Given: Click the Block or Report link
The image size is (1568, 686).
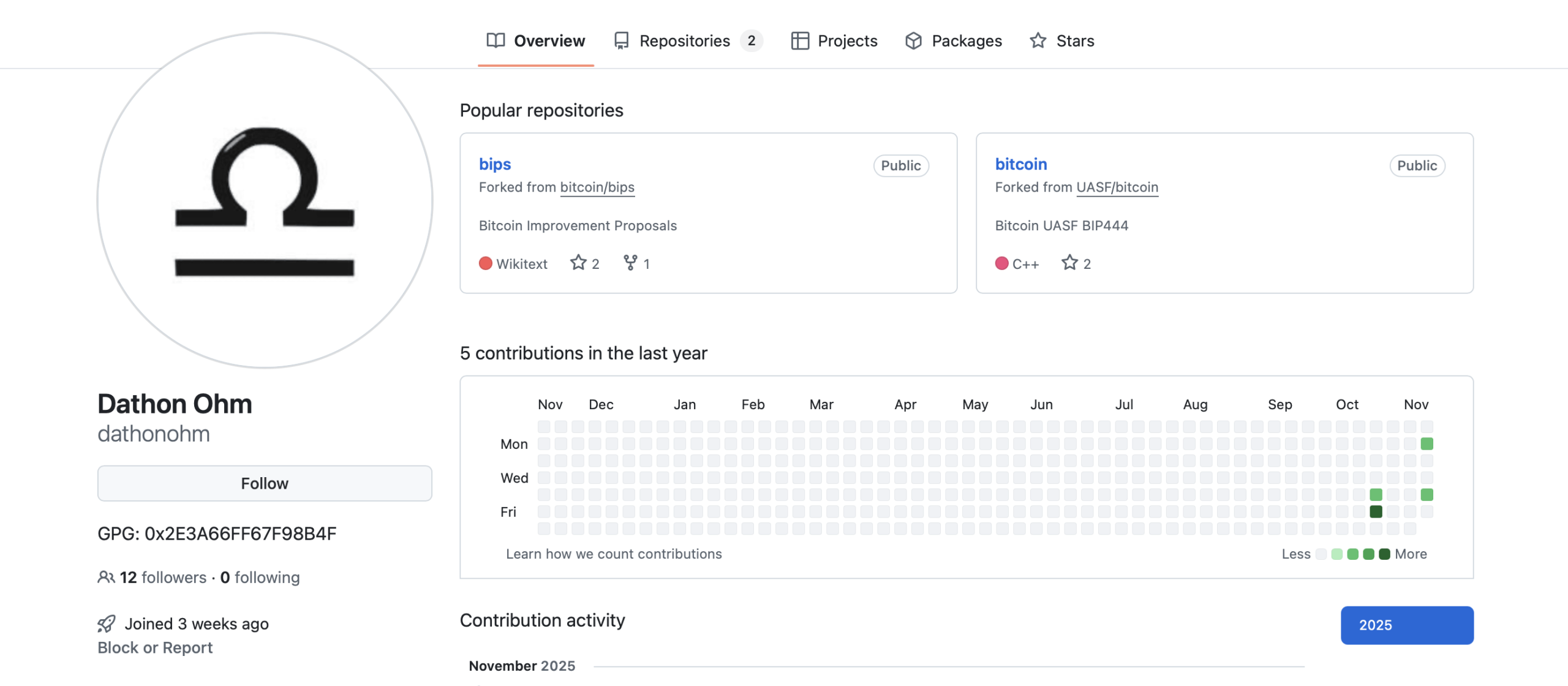Looking at the screenshot, I should 155,647.
